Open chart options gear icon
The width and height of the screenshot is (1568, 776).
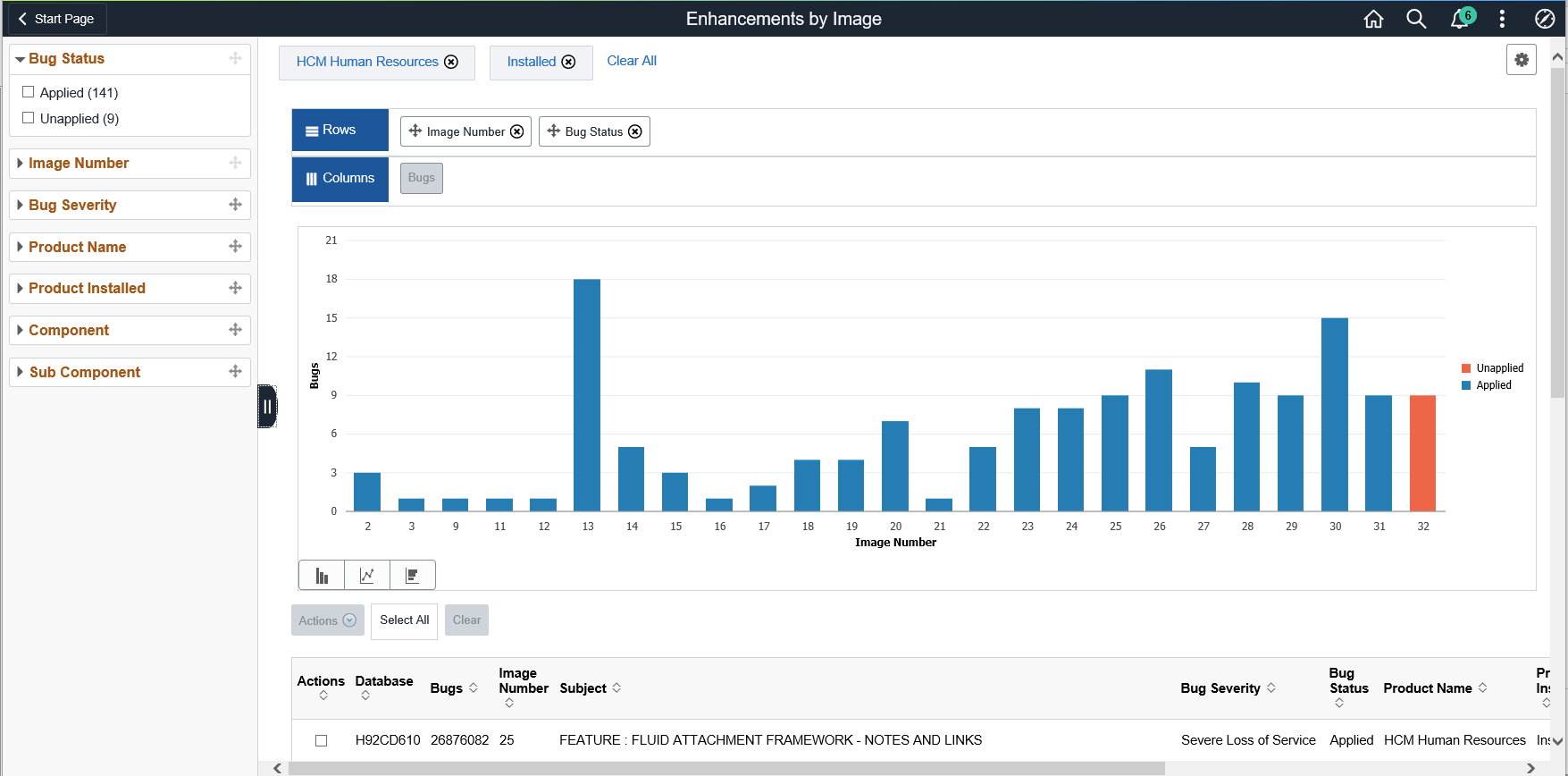(1522, 60)
